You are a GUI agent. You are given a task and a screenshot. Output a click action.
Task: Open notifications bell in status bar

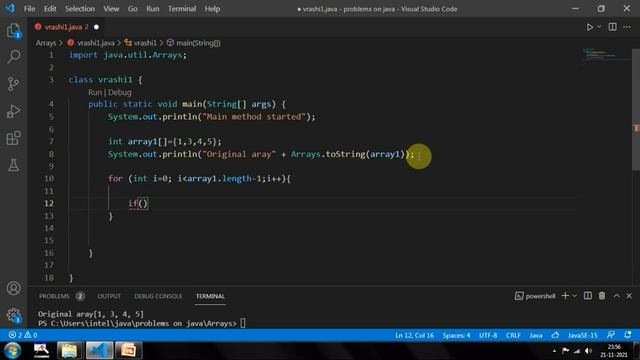[x=628, y=335]
